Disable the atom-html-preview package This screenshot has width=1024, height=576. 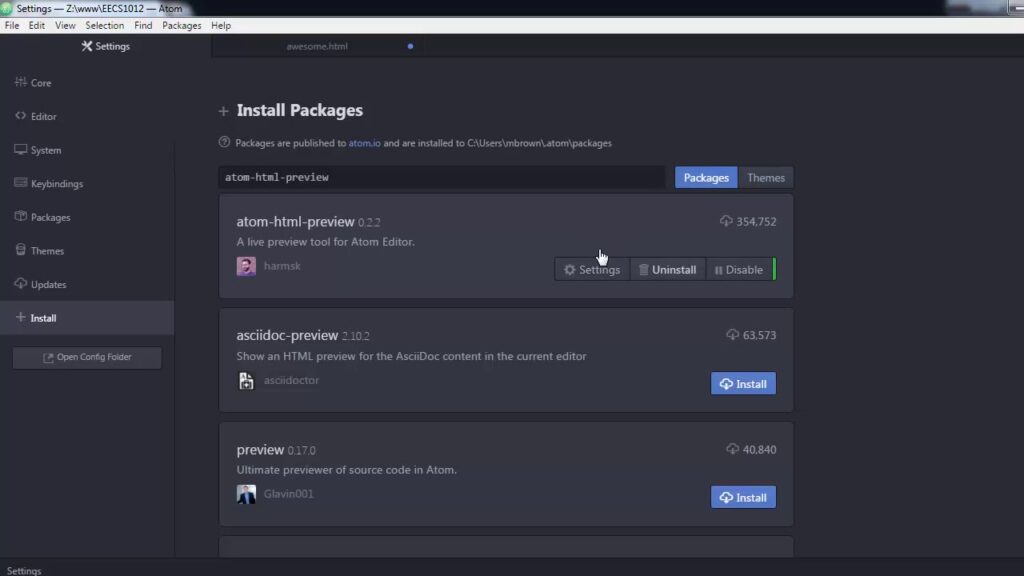(x=740, y=269)
